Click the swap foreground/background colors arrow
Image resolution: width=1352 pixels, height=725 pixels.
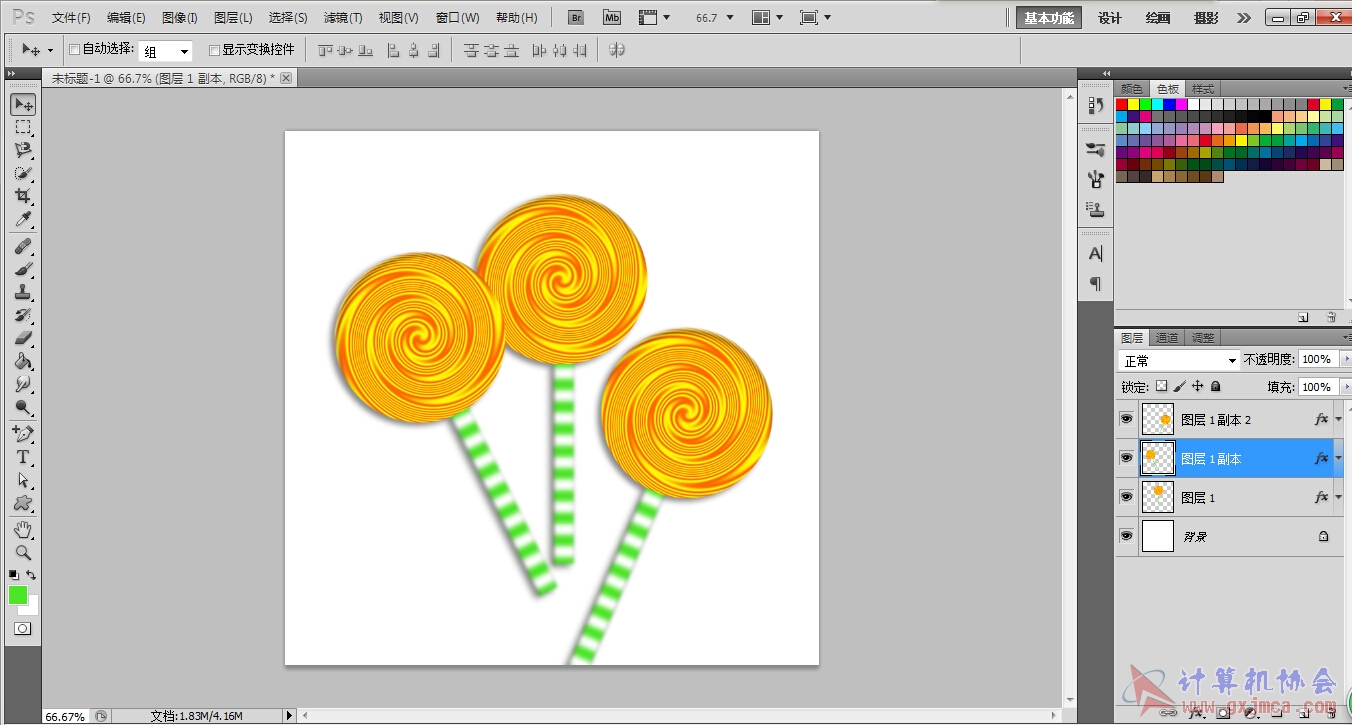[32, 575]
